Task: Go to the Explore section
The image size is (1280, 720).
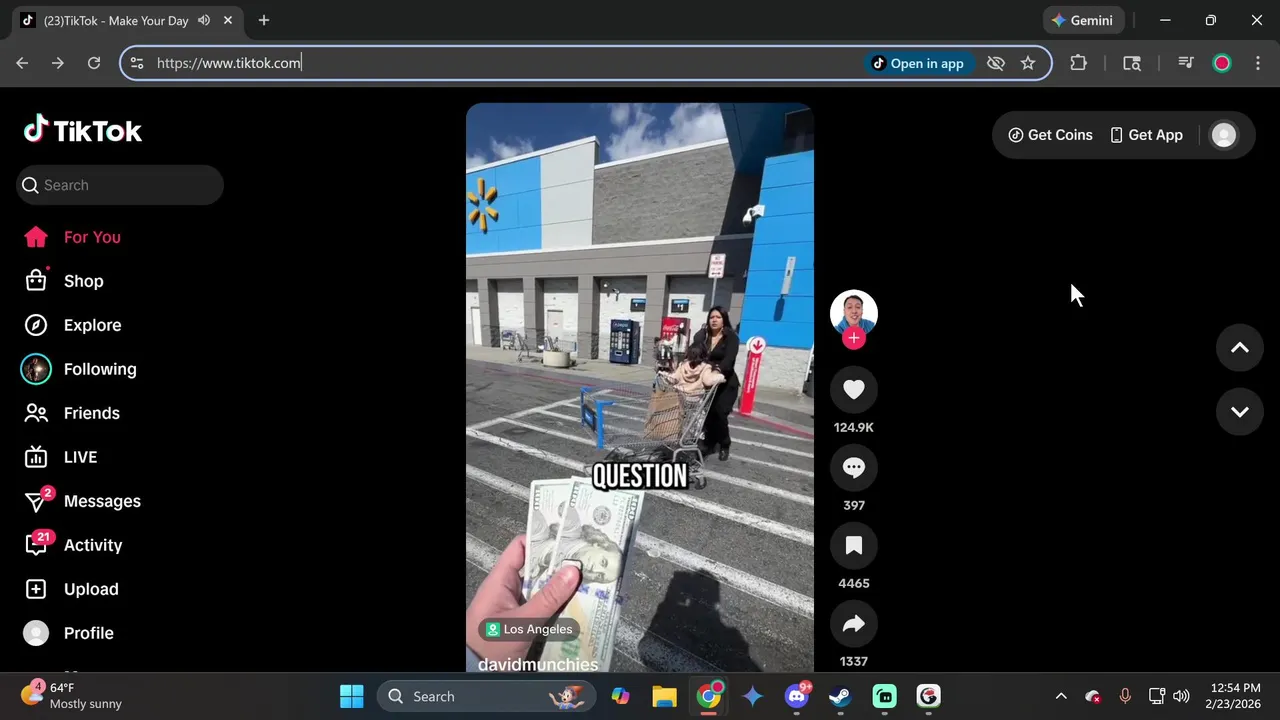Action: 72,325
